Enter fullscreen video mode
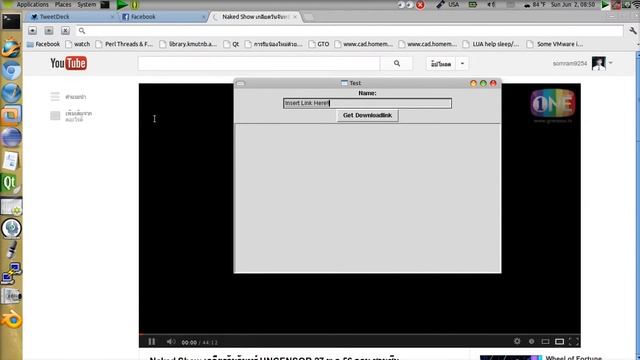The width and height of the screenshot is (640, 360). (573, 341)
